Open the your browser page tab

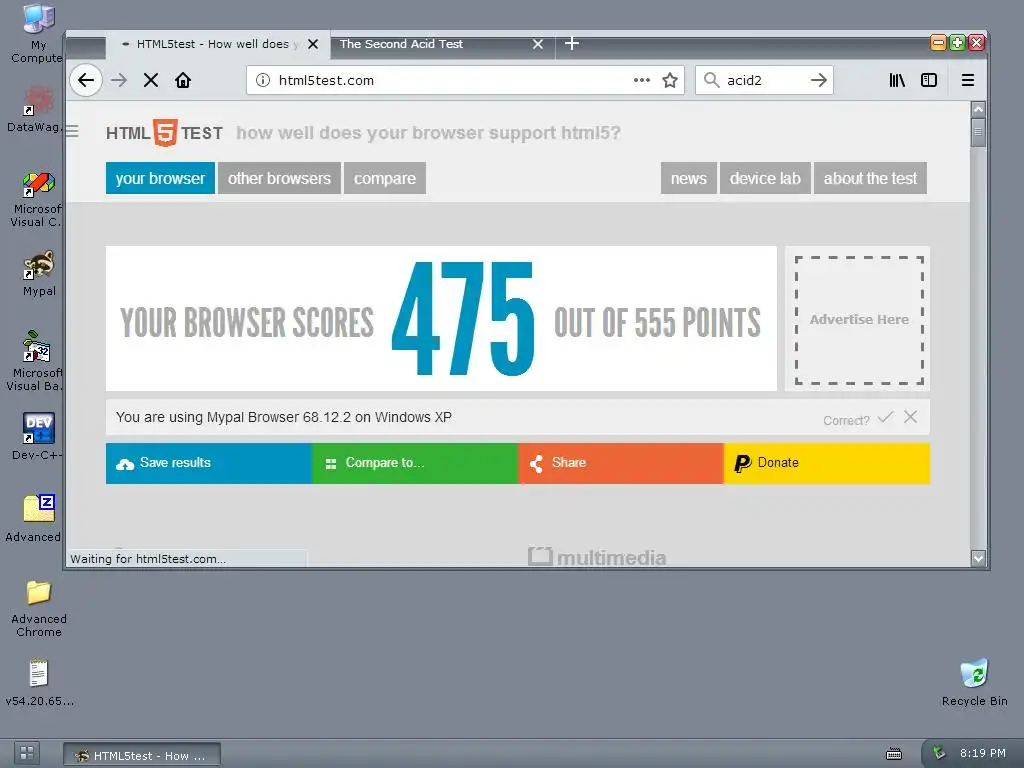[x=160, y=178]
